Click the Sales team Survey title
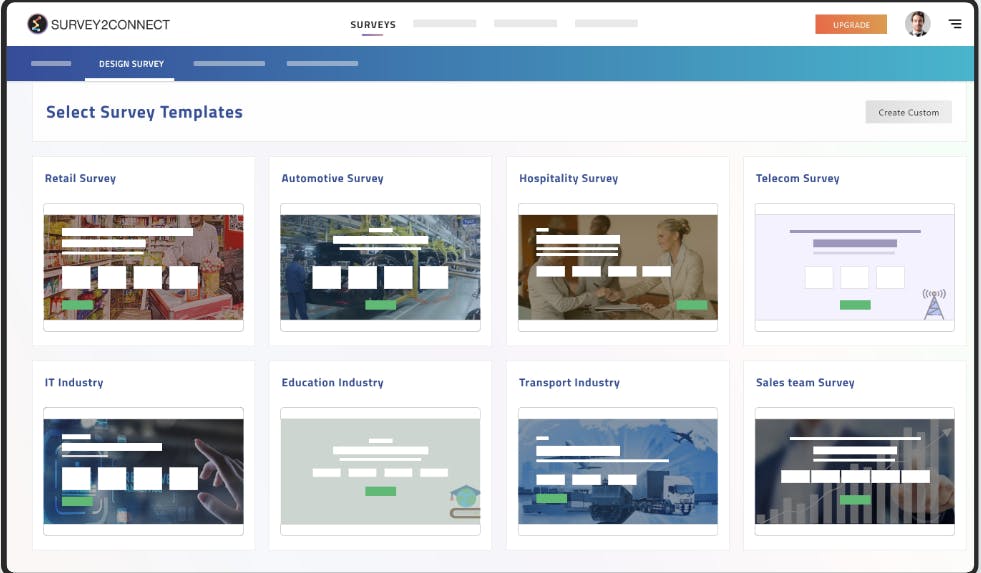This screenshot has width=981, height=573. tap(805, 382)
